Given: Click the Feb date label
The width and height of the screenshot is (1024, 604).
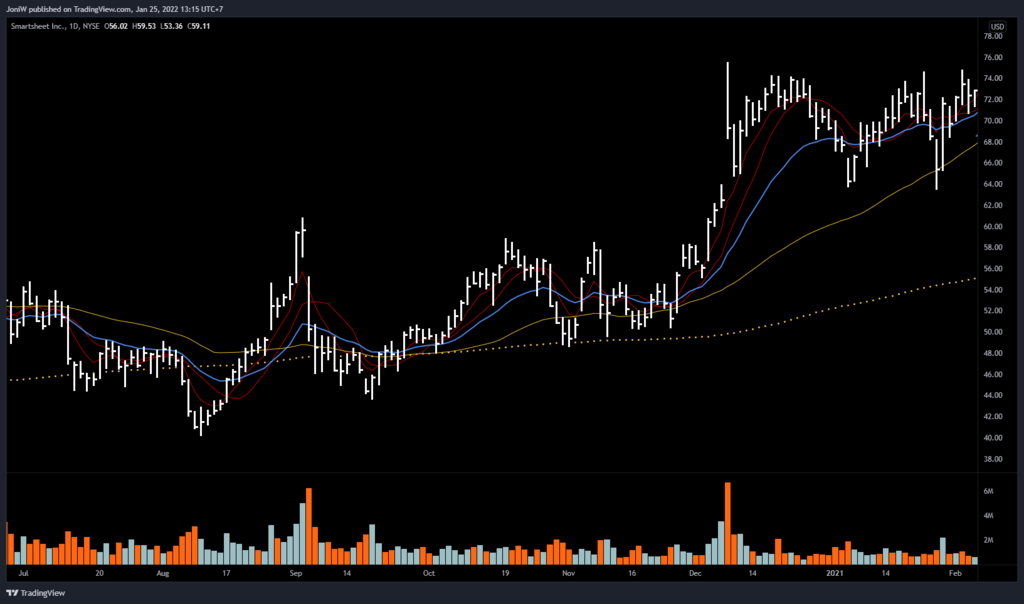Looking at the screenshot, I should (x=954, y=575).
